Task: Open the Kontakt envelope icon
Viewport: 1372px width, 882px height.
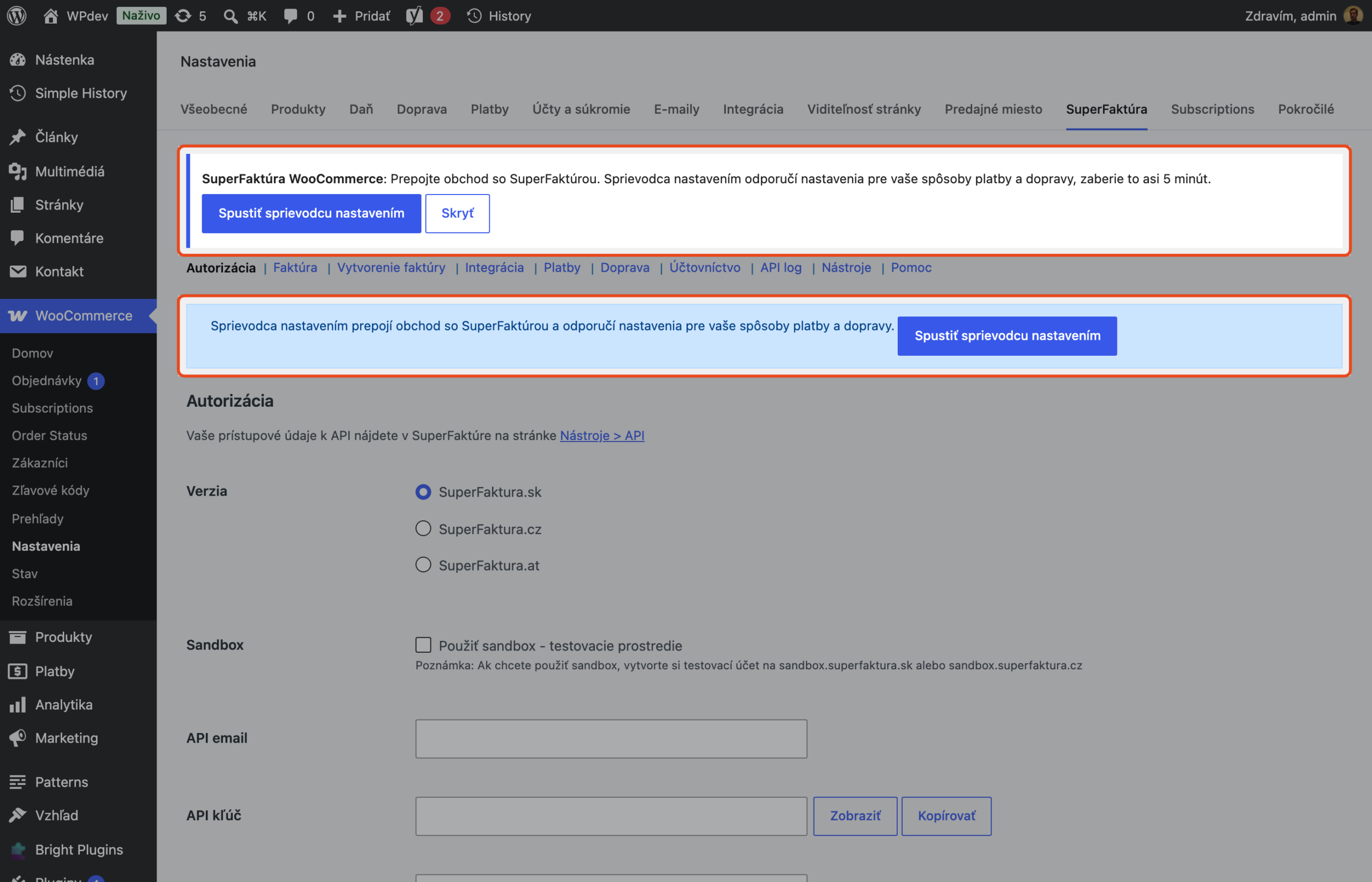Action: tap(18, 271)
